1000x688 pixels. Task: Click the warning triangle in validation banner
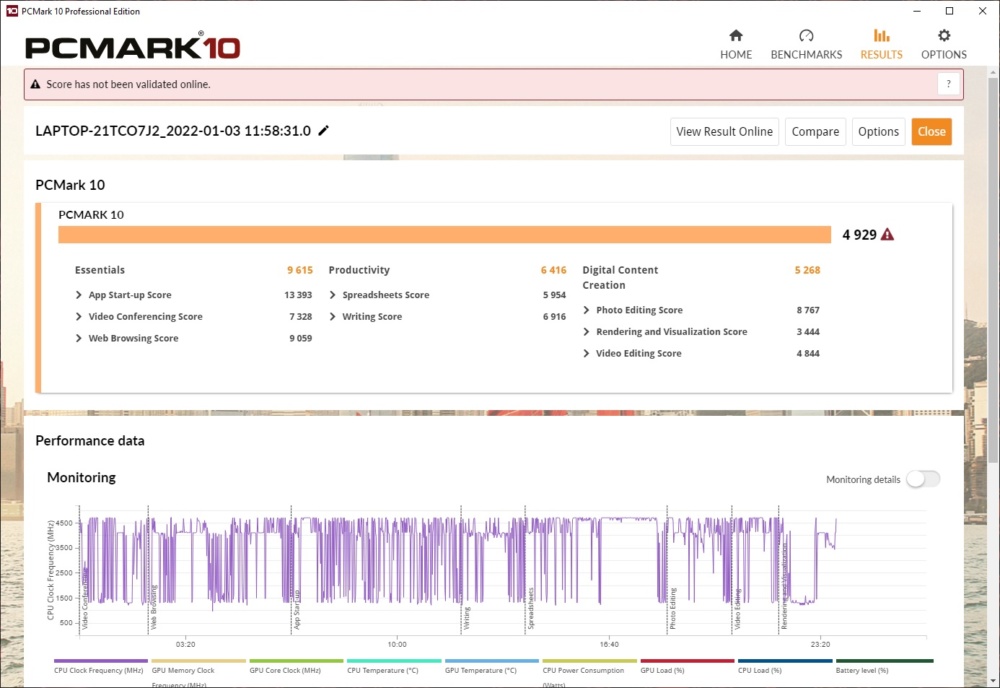pyautogui.click(x=35, y=84)
